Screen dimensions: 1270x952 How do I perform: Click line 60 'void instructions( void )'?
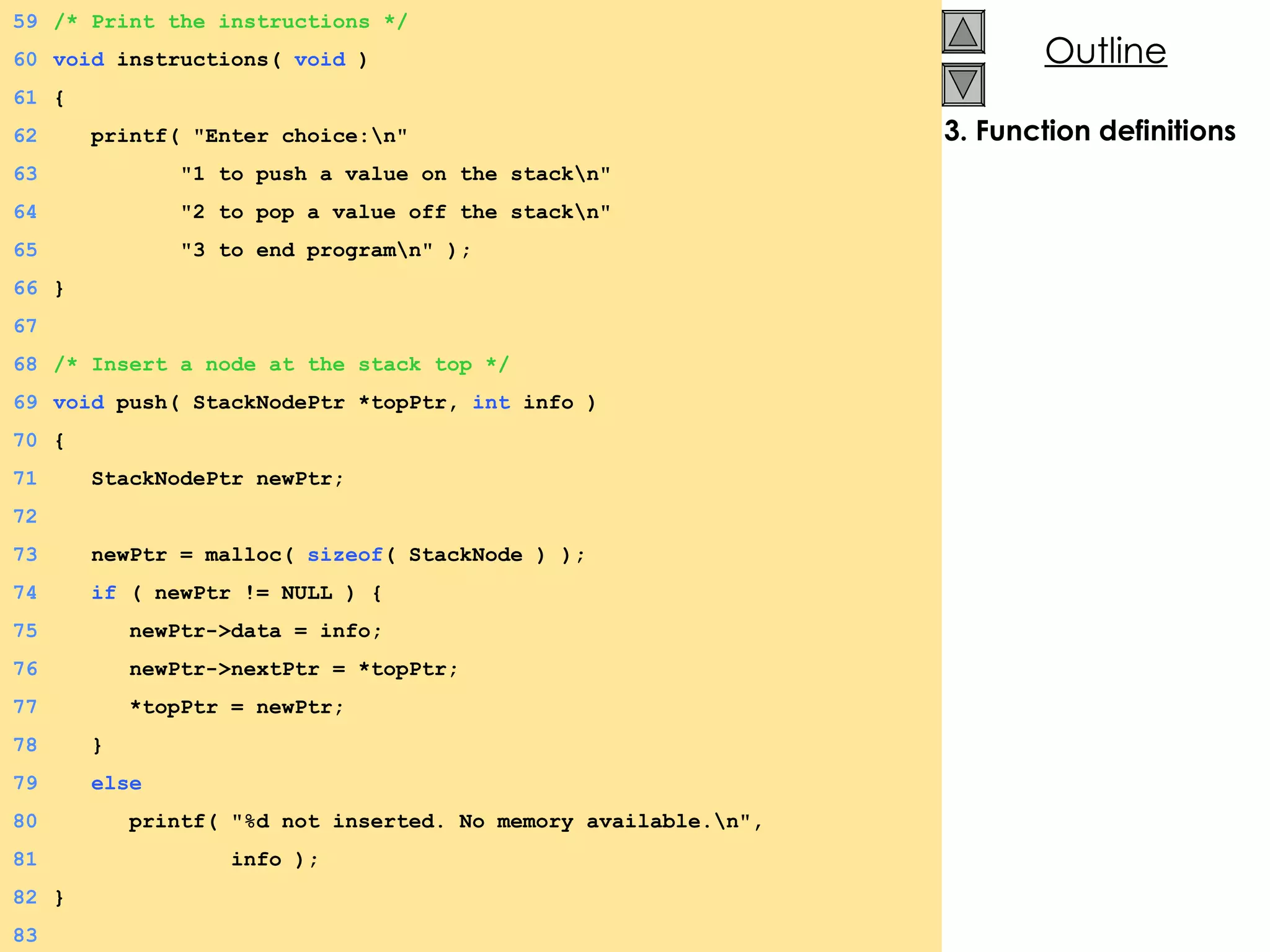[x=210, y=60]
